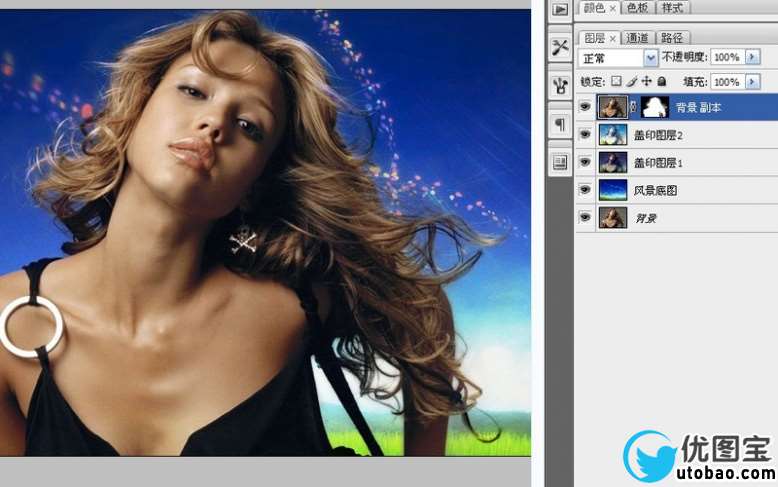Screen dimensions: 778x487
Task: Hide the 背景 layer
Action: pos(585,218)
